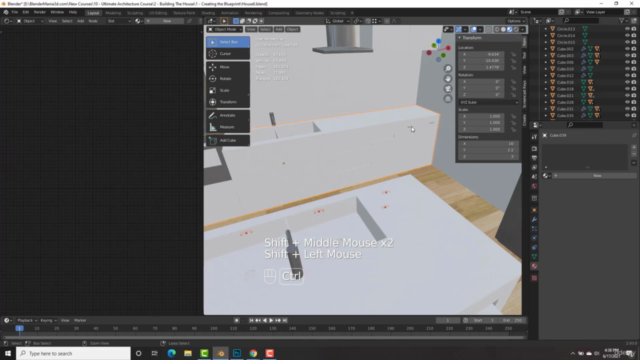
Task: Click the Blender logo menu icon
Action: 6,12
